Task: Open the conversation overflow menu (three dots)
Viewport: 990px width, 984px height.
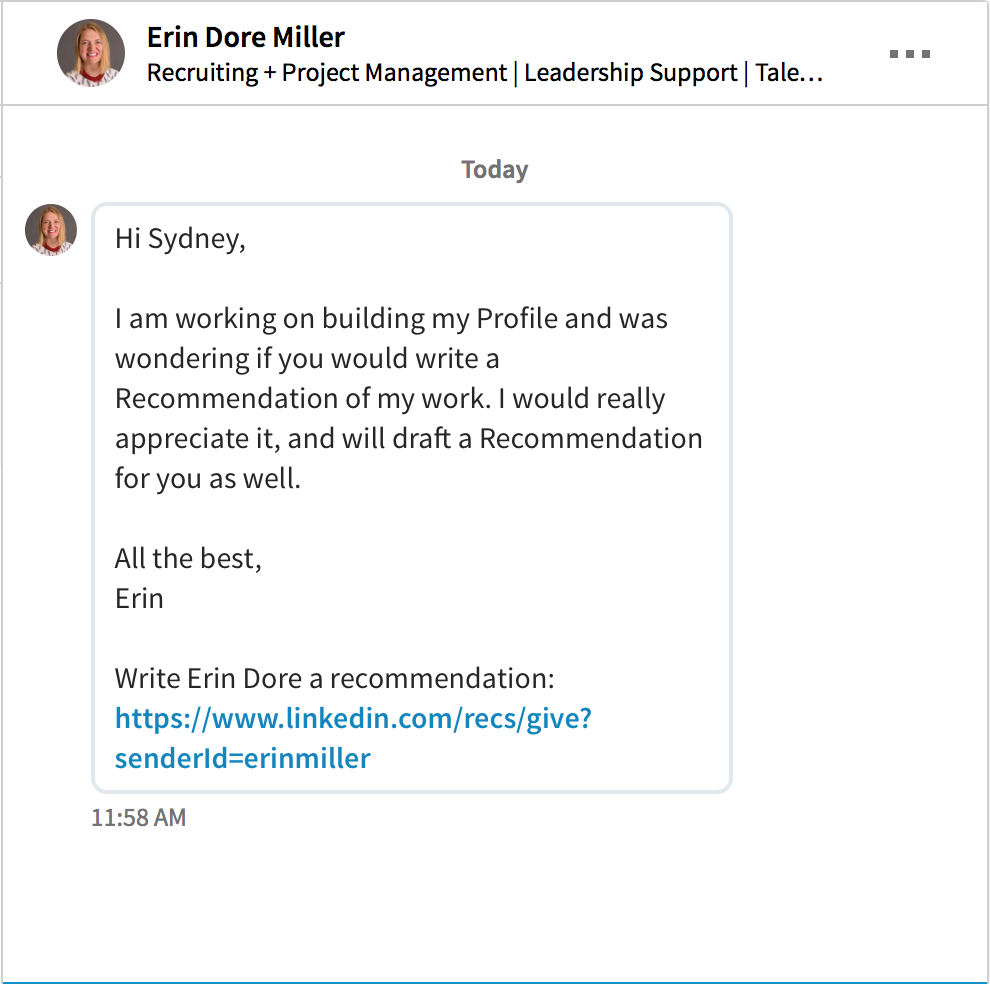Action: pyautogui.click(x=909, y=54)
